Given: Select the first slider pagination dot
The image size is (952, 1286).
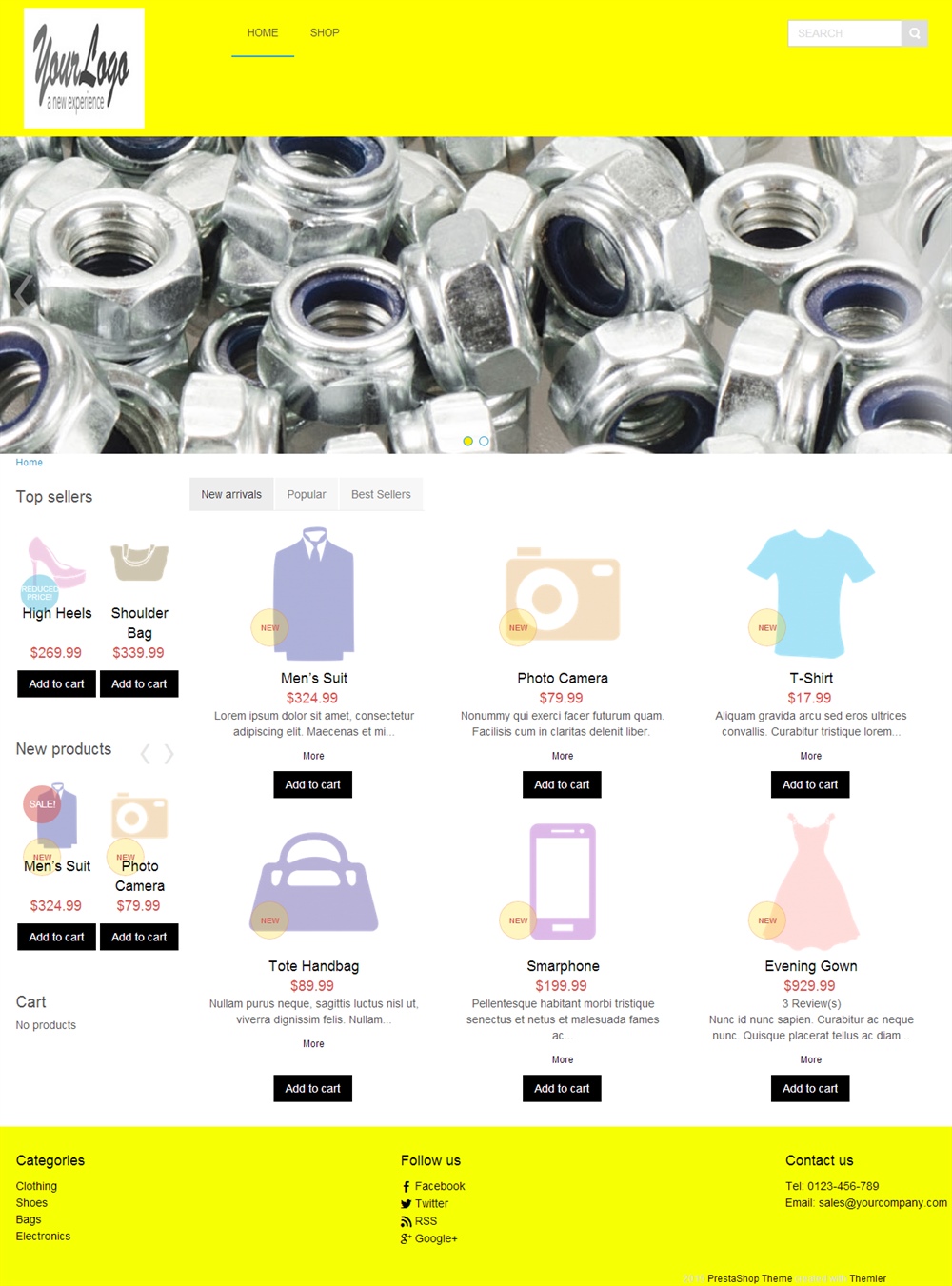Looking at the screenshot, I should (x=467, y=442).
